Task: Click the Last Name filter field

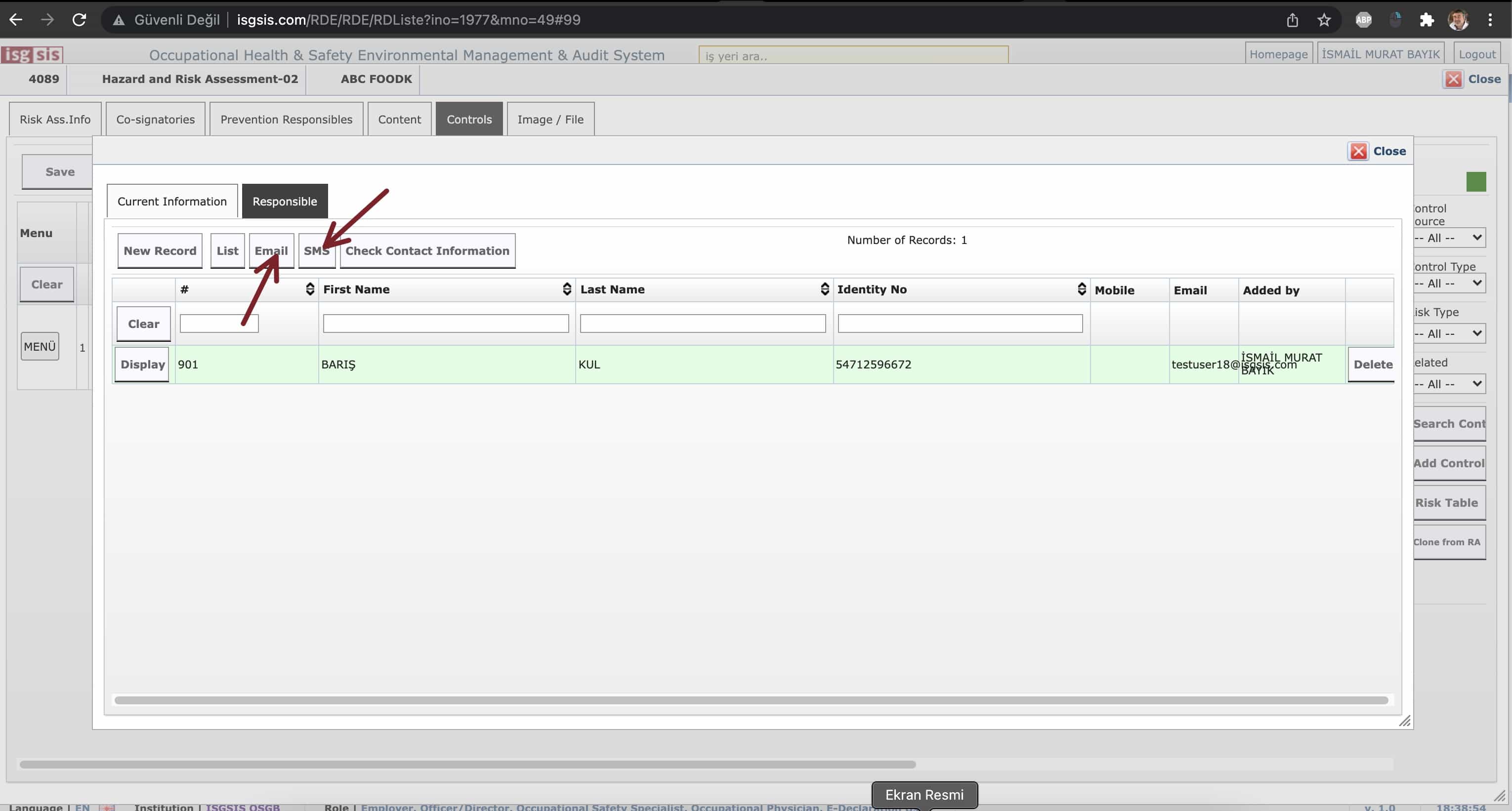Action: [703, 324]
